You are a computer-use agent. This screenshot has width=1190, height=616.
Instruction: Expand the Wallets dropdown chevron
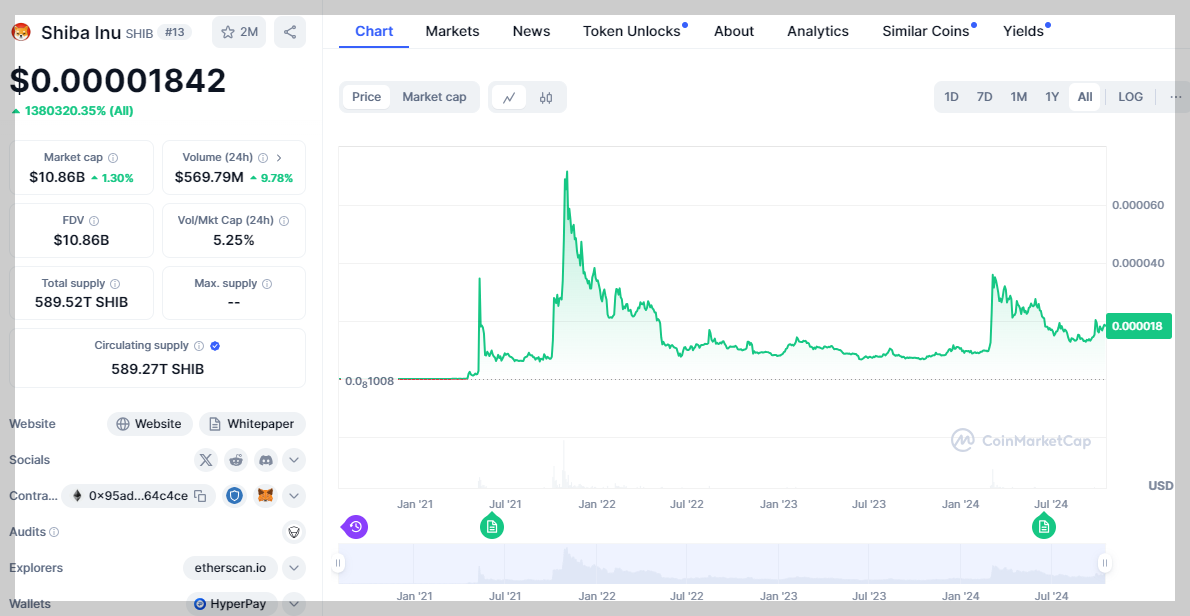[x=294, y=604]
